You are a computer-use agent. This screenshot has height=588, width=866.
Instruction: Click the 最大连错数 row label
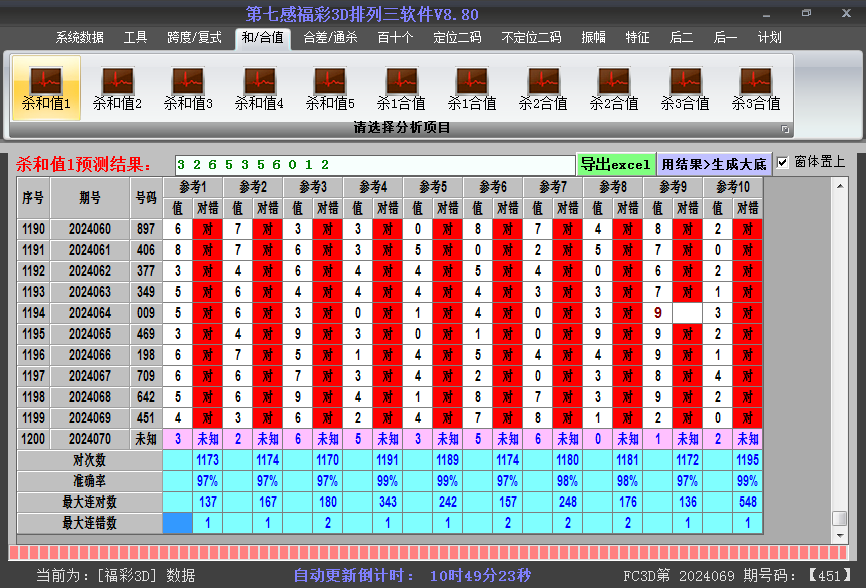pyautogui.click(x=89, y=523)
